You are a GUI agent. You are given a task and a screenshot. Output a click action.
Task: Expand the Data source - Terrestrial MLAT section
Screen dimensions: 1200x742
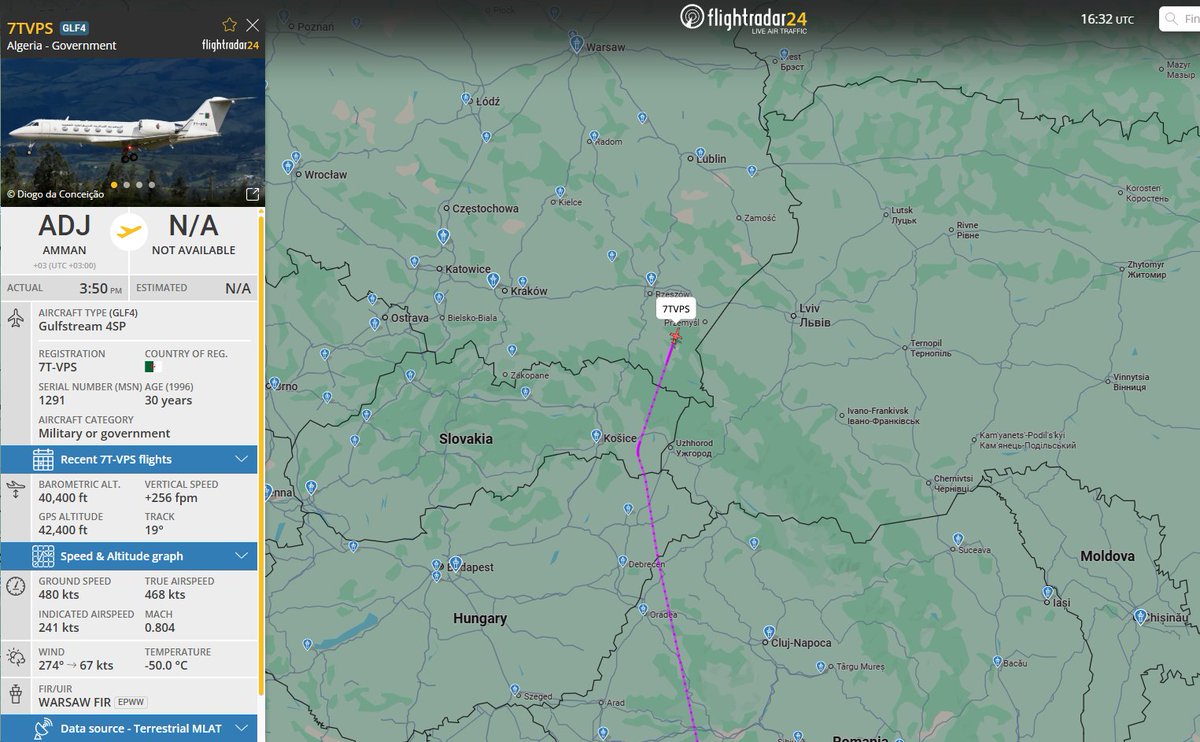tap(129, 728)
